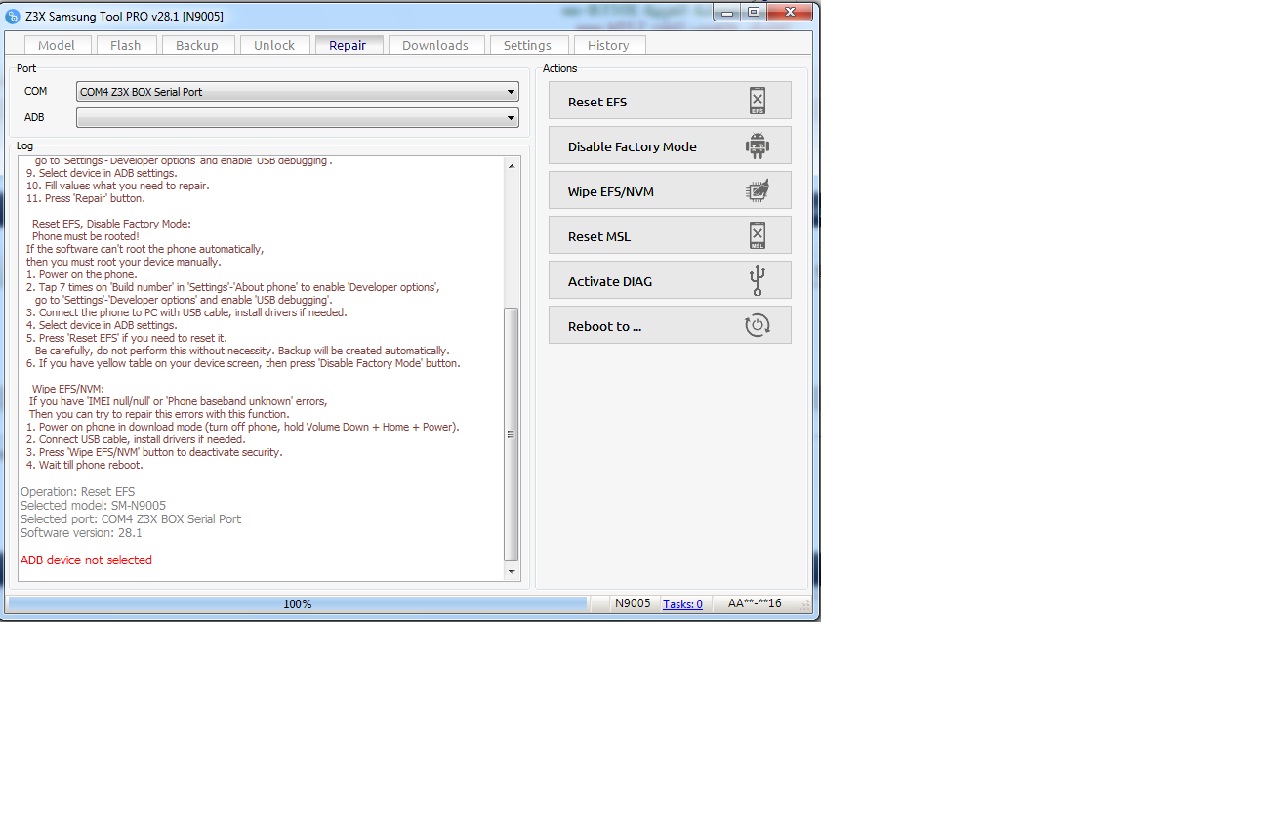
Task: Click '4. Wait till phone reboot.' line
Action: [85, 465]
